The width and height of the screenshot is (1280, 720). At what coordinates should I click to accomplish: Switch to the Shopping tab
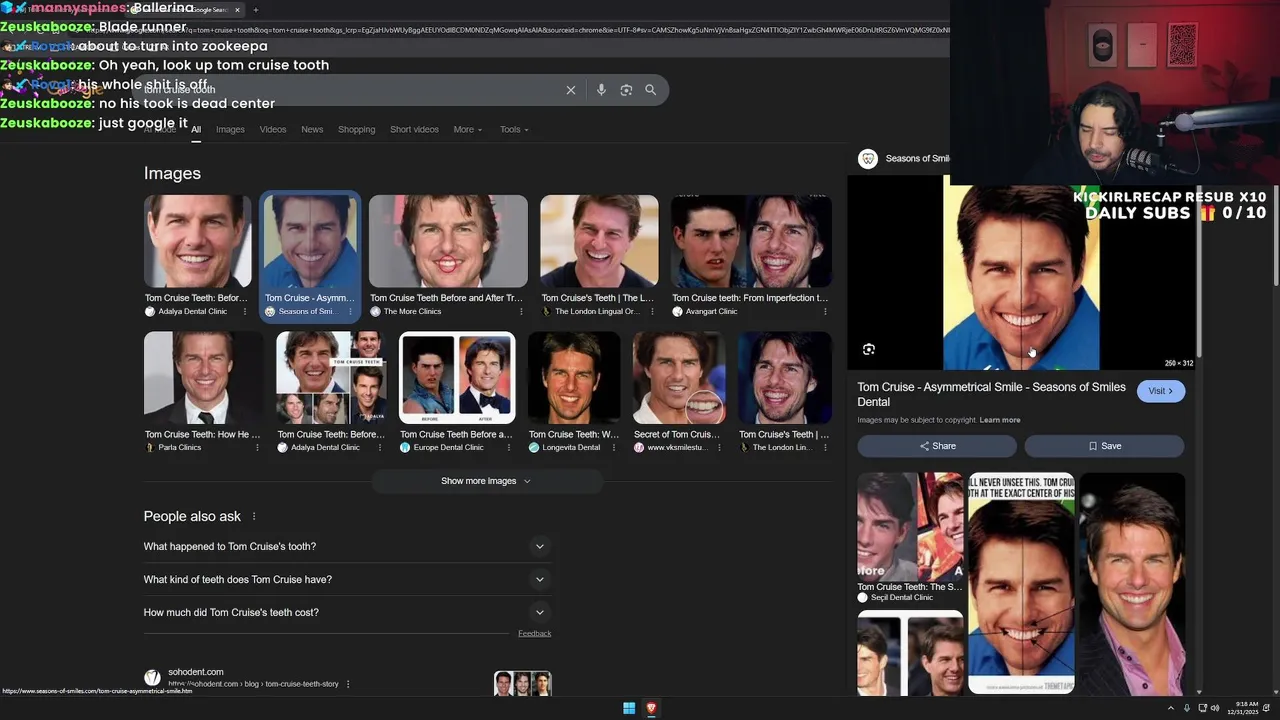[356, 129]
